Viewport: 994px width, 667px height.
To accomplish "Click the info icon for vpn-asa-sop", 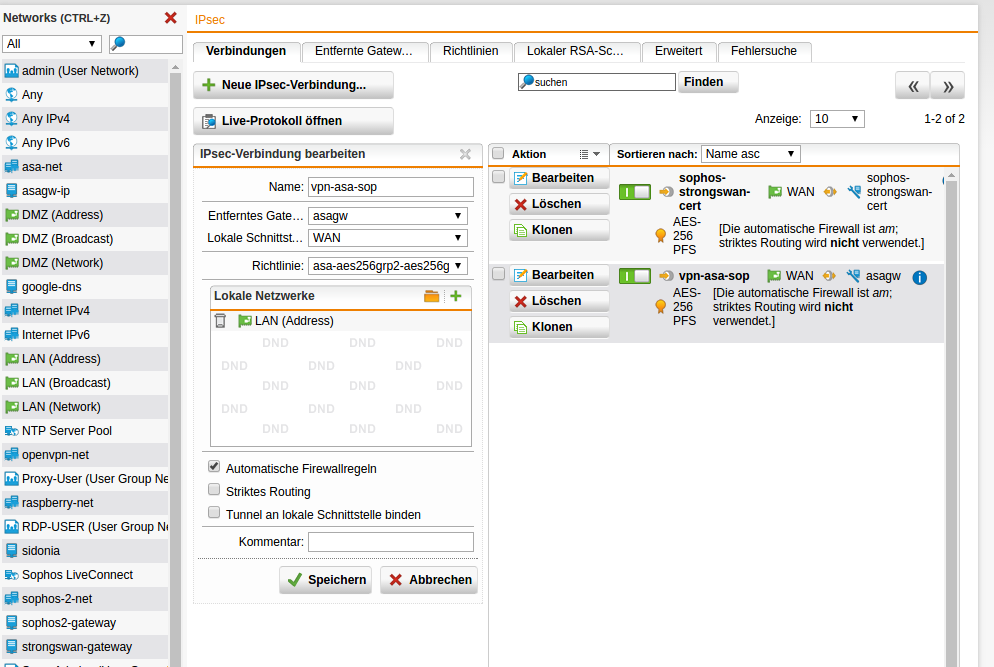I will point(920,277).
